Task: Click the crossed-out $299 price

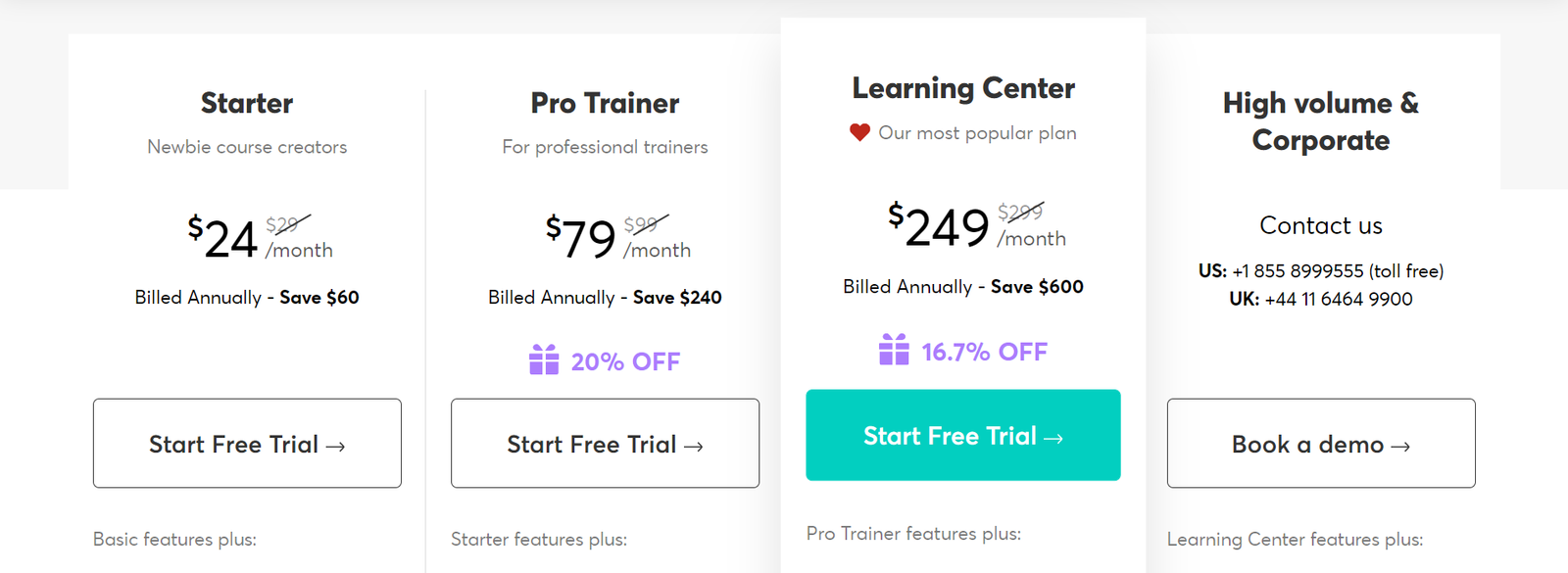Action: (x=1019, y=212)
